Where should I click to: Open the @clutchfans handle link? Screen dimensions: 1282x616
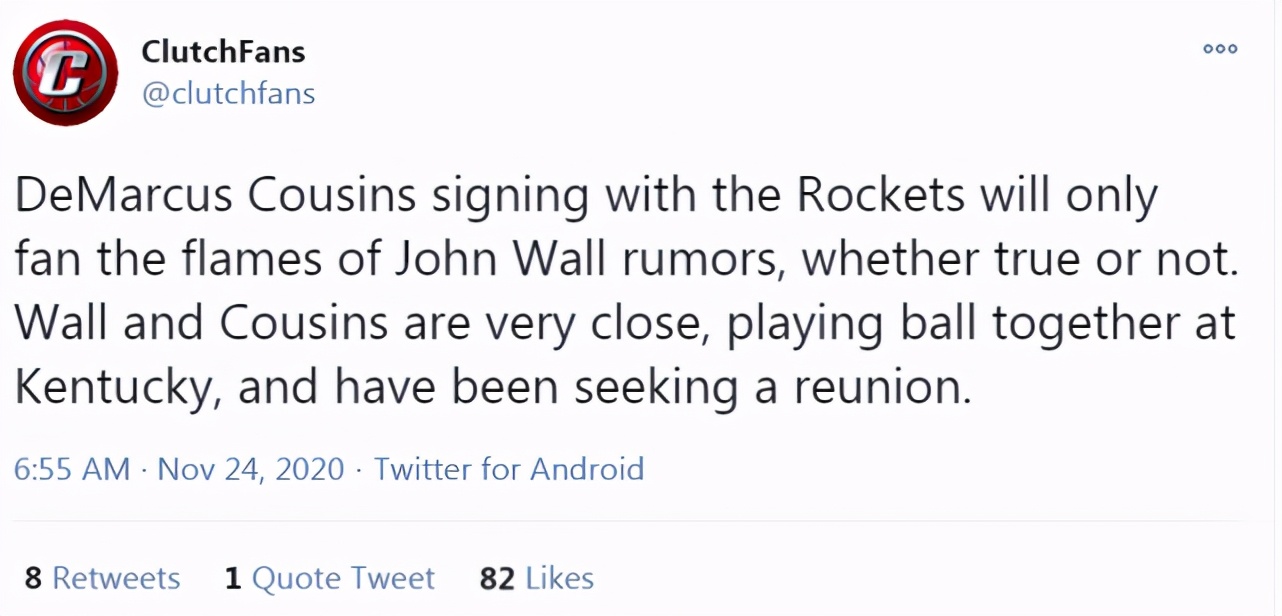(228, 94)
